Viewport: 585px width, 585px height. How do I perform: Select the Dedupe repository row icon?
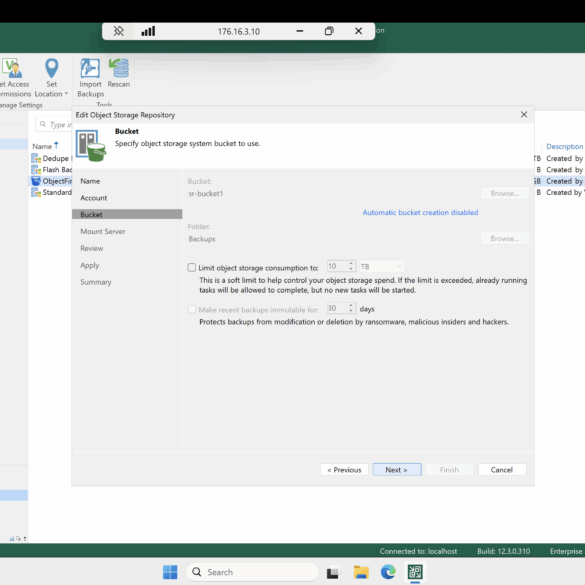tap(36, 159)
